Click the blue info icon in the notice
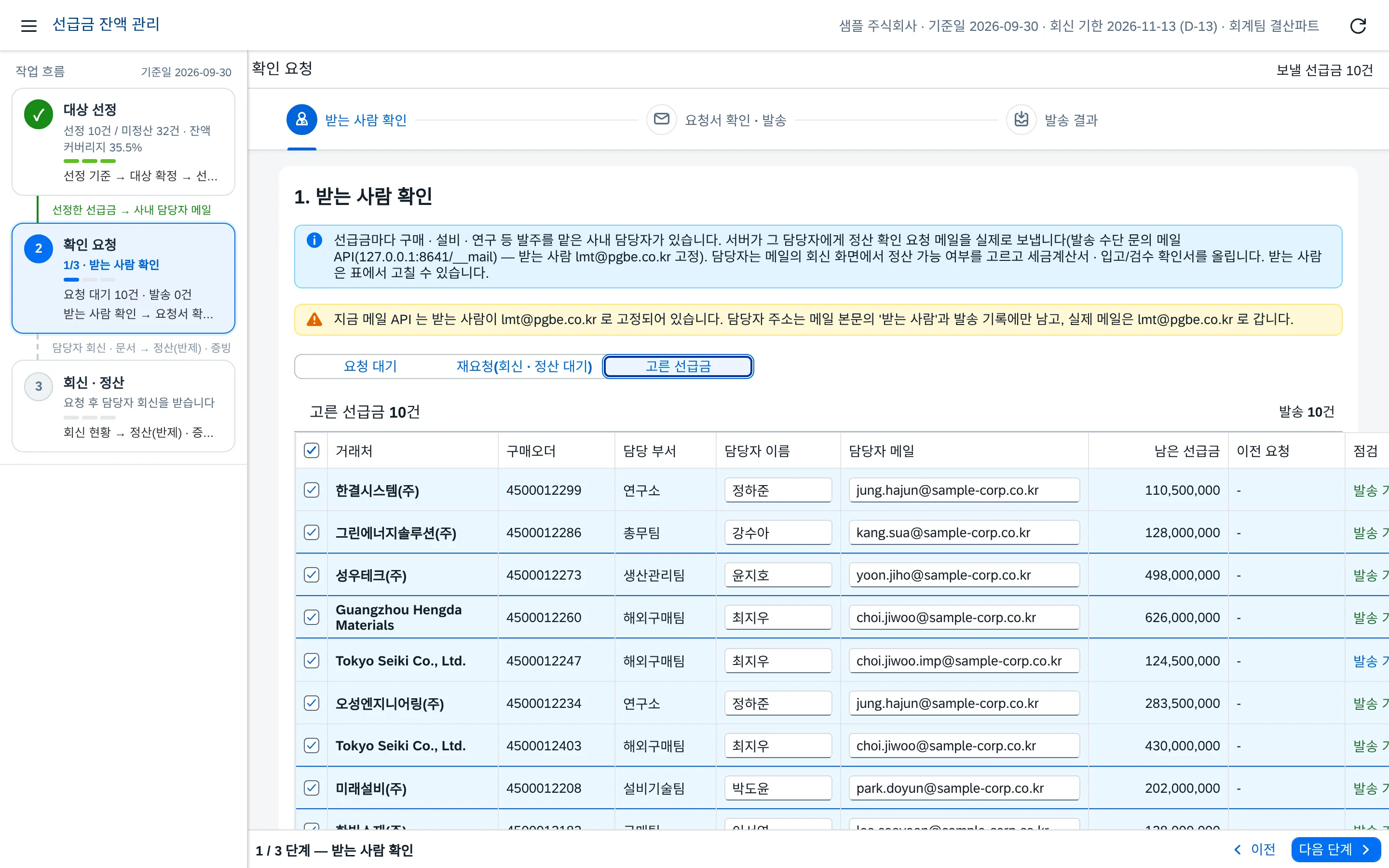Viewport: 1389px width, 868px height. [314, 240]
